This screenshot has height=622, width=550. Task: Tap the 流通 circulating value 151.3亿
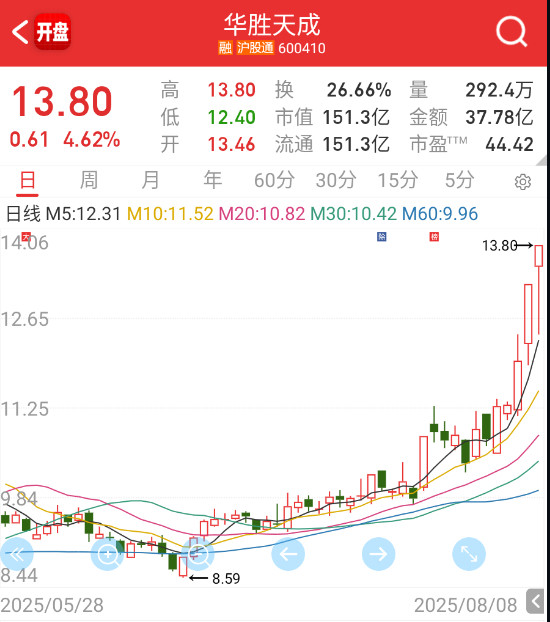coord(356,144)
